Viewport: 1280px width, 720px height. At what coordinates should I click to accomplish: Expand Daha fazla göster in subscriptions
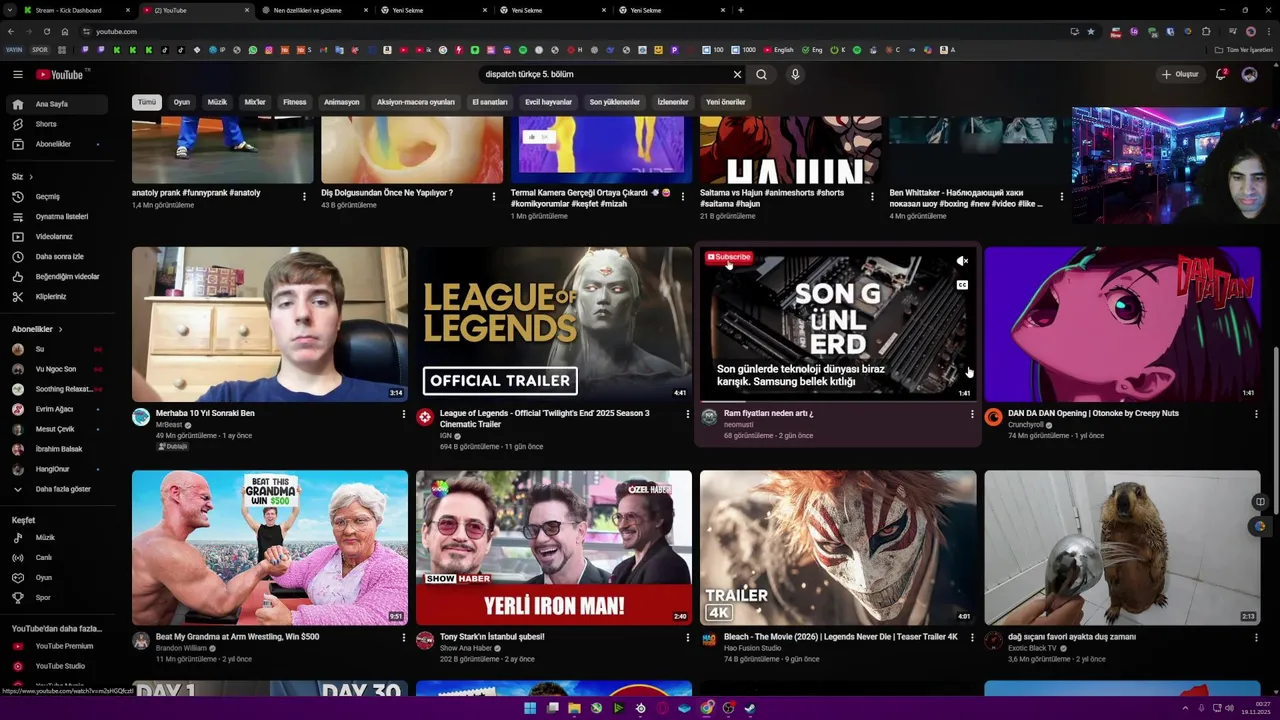coord(57,489)
